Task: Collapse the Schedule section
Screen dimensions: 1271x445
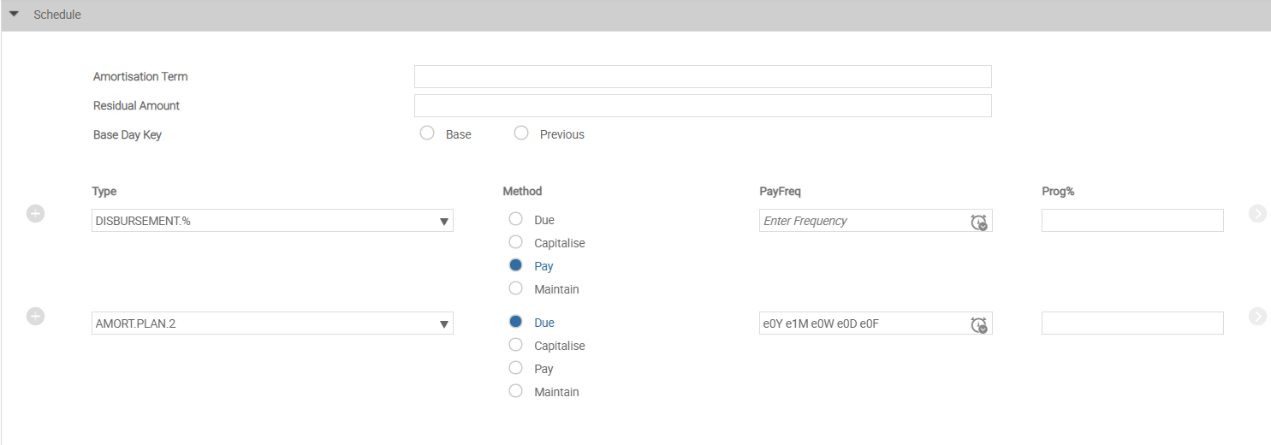Action: pos(14,15)
